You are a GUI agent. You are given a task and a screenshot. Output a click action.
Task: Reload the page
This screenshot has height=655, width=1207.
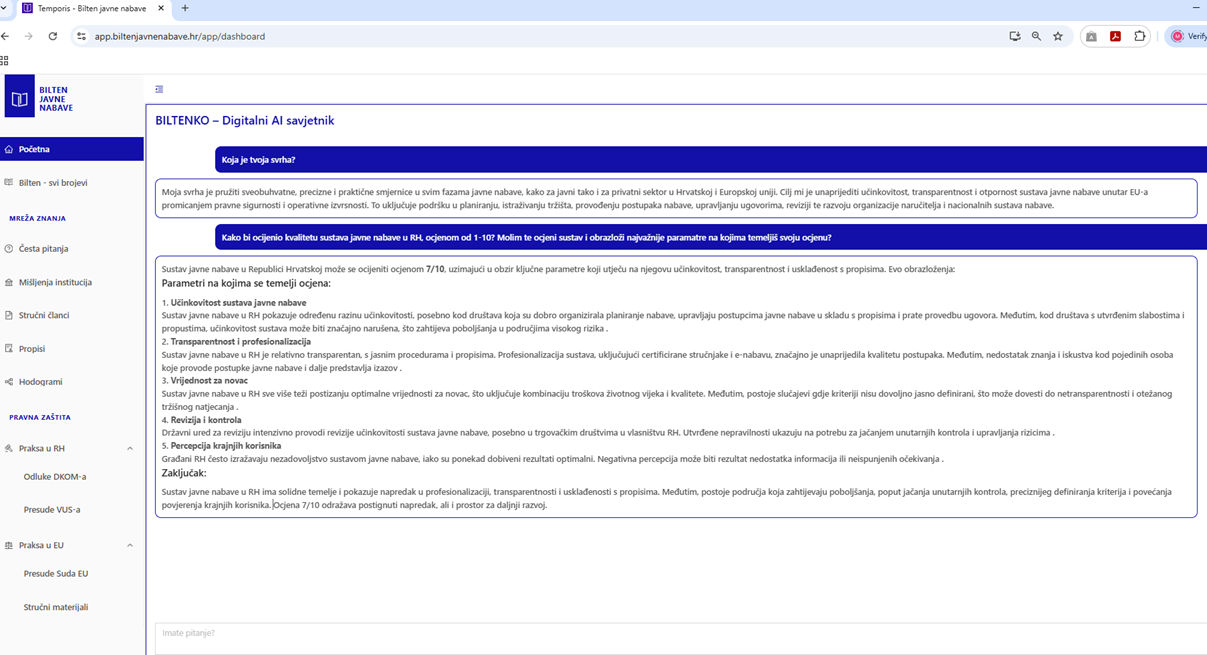click(x=53, y=36)
